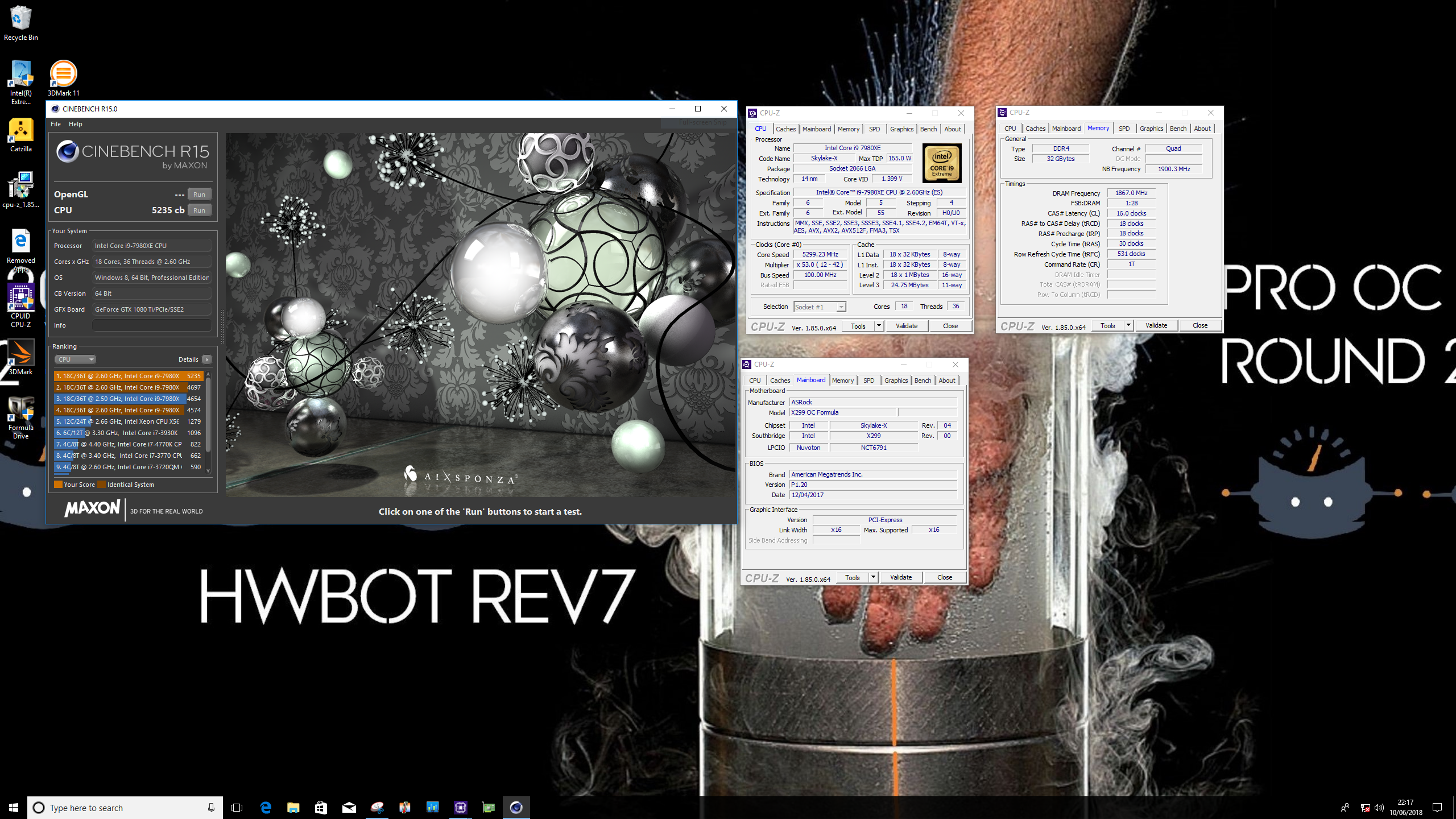Screen dimensions: 1456x819
Task: Run the OpenGL benchmark test
Action: pos(199,195)
